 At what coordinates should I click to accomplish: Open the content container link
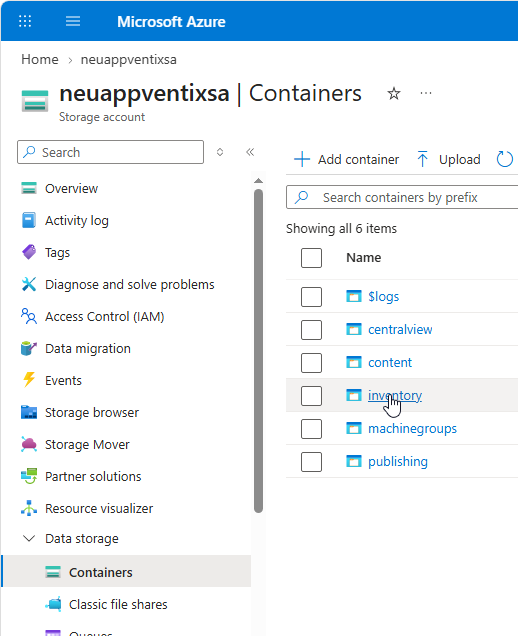click(x=390, y=362)
